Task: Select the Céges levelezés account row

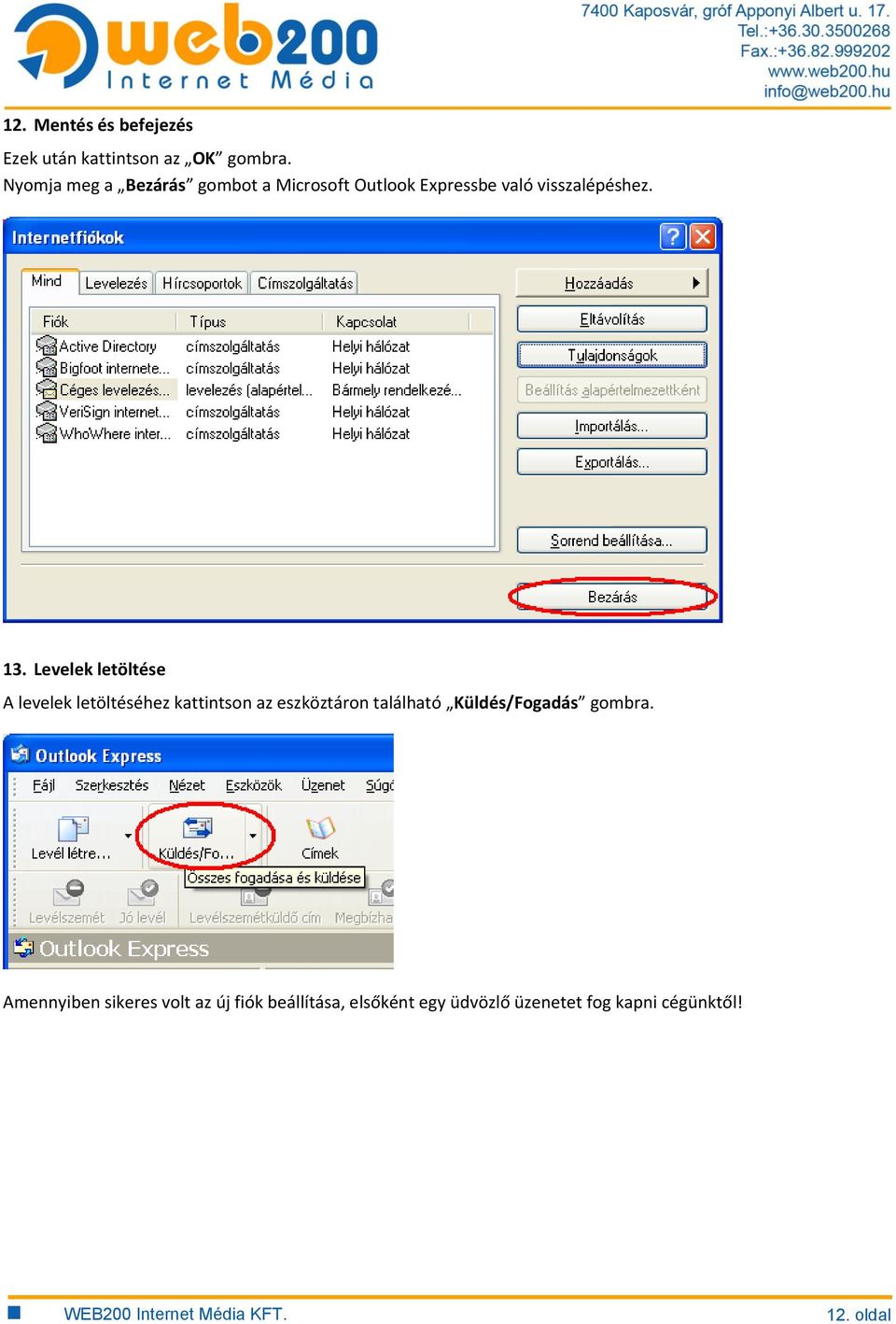Action: click(x=261, y=389)
